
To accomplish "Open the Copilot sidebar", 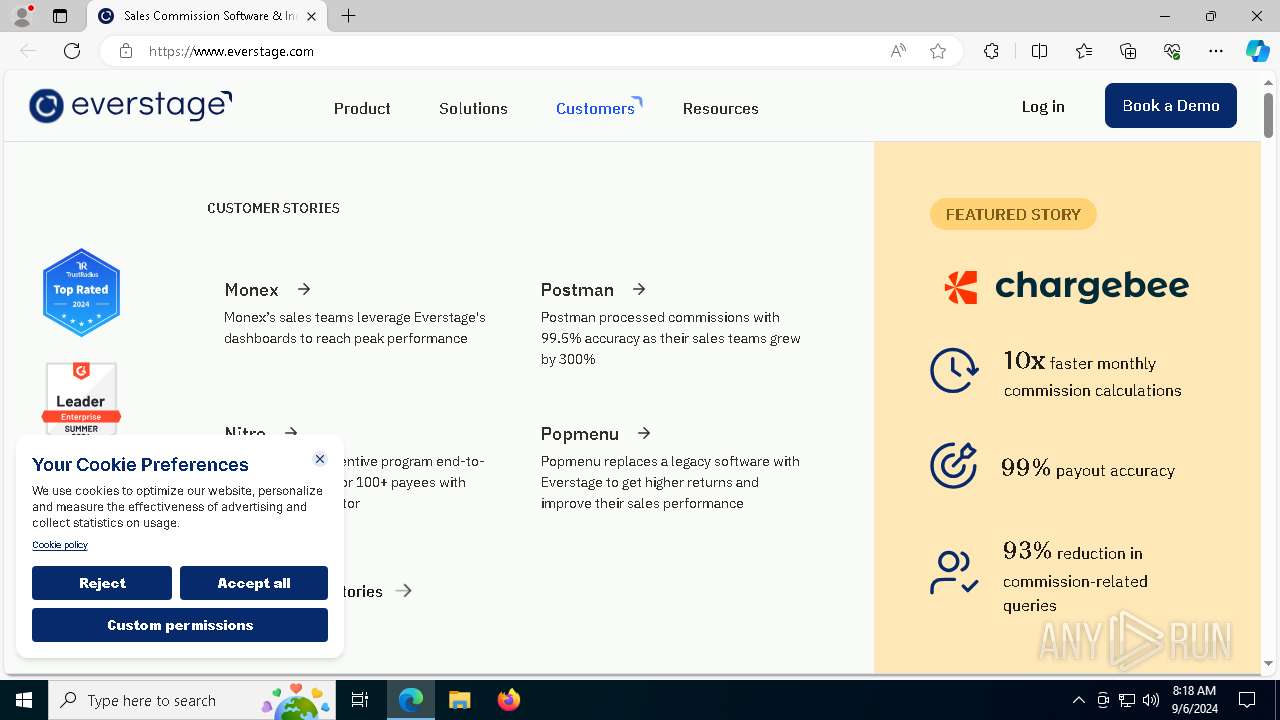I will click(x=1257, y=51).
